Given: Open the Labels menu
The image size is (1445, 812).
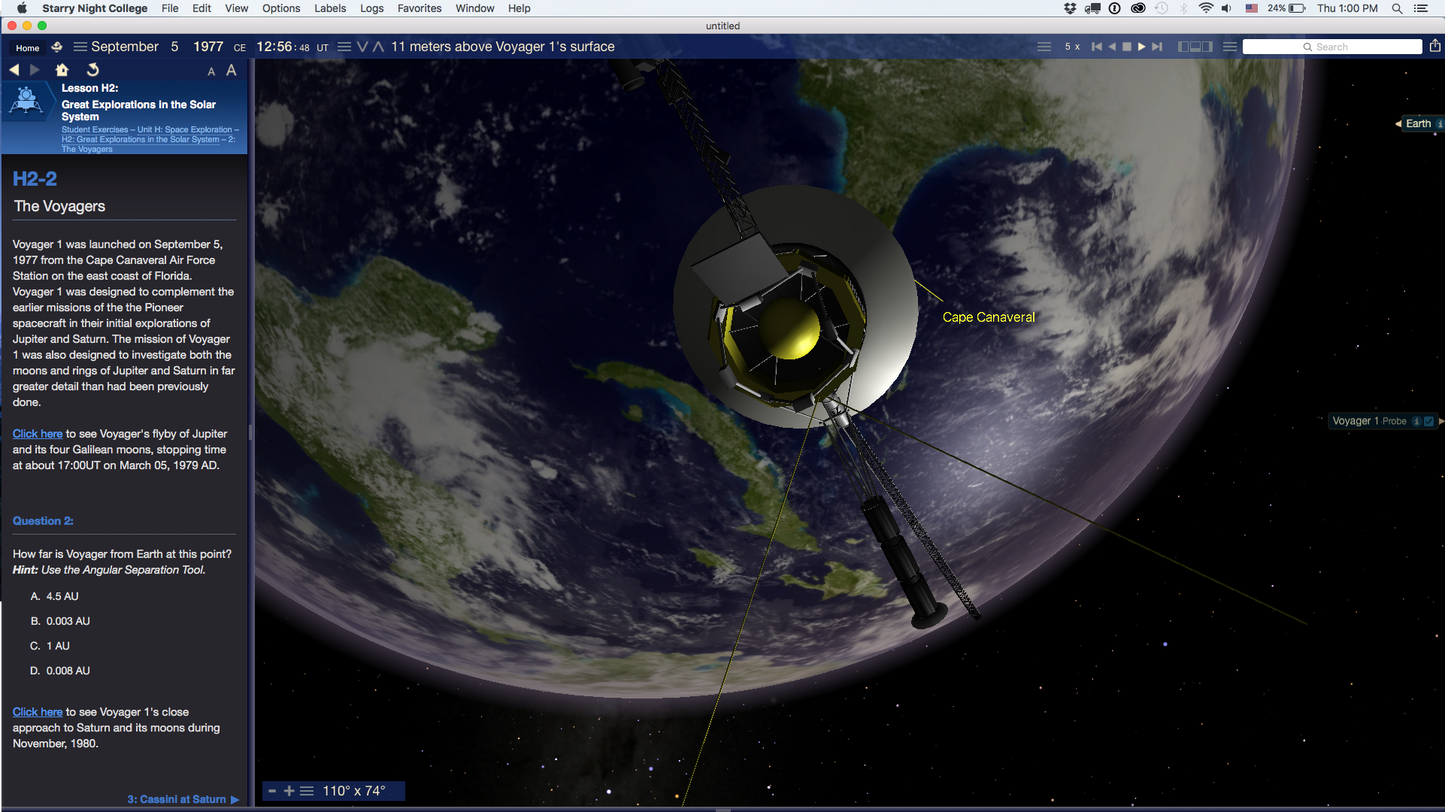Looking at the screenshot, I should tap(330, 8).
